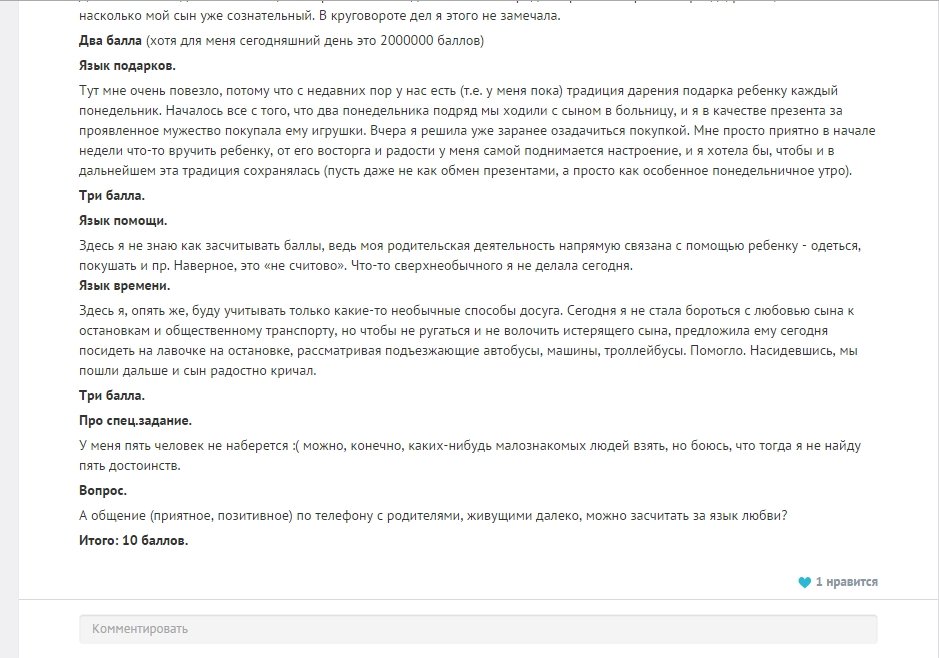Click the question text starting "А общение"
939x658 pixels.
432,516
